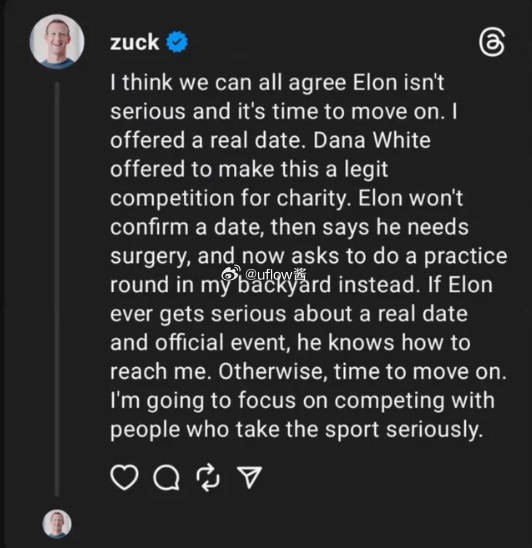Click the final words "sport seriously"

coord(404,430)
